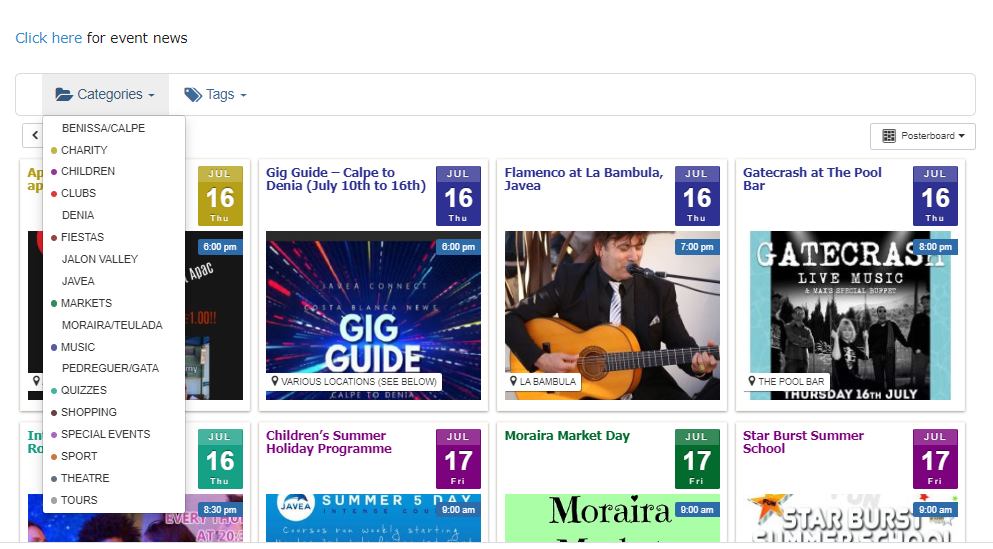
Task: Click the flamenco guitarist photo
Action: 612,315
